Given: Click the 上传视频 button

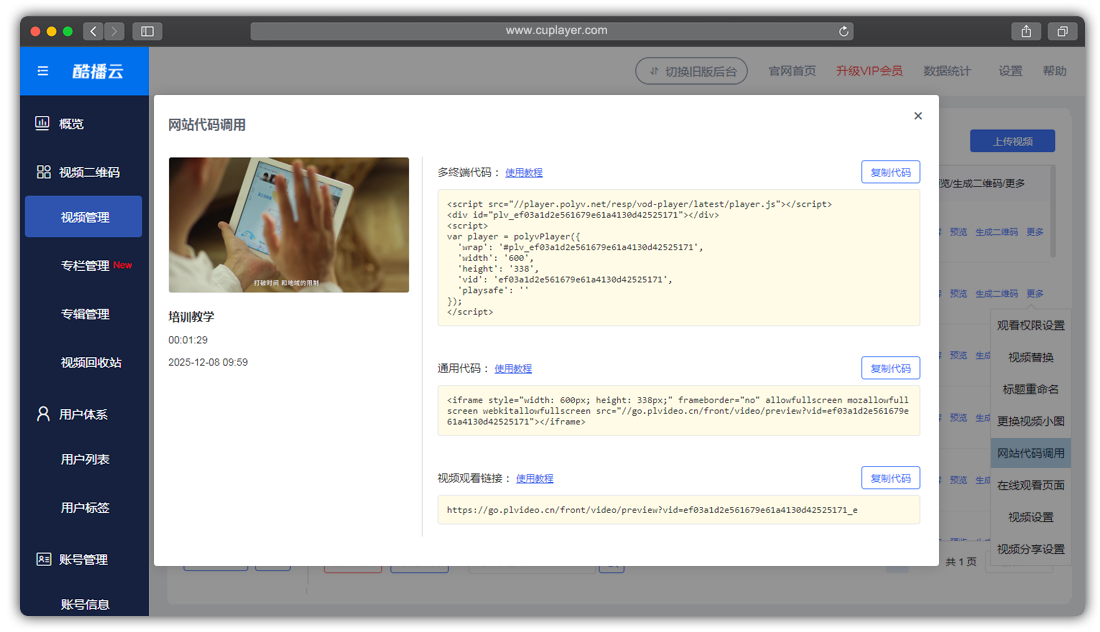Looking at the screenshot, I should [1012, 141].
